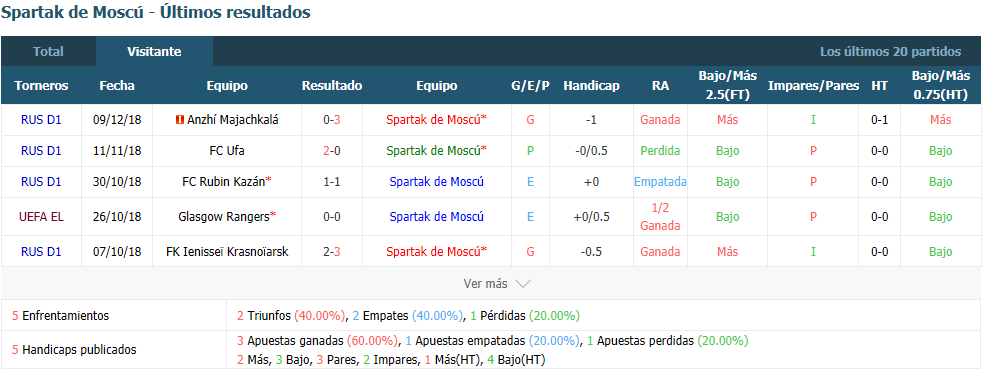The image size is (982, 372).
Task: Open the 2-3 match result
Action: pyautogui.click(x=332, y=252)
